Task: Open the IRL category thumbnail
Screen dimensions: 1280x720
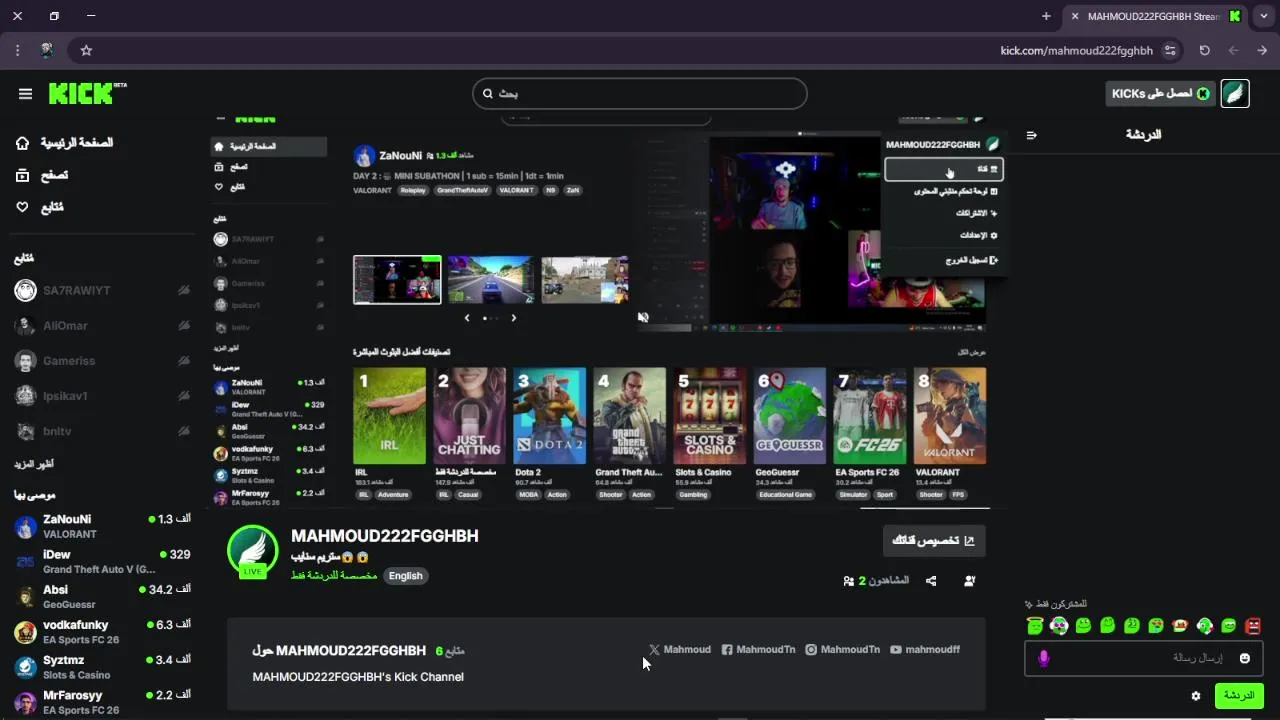Action: coord(389,416)
